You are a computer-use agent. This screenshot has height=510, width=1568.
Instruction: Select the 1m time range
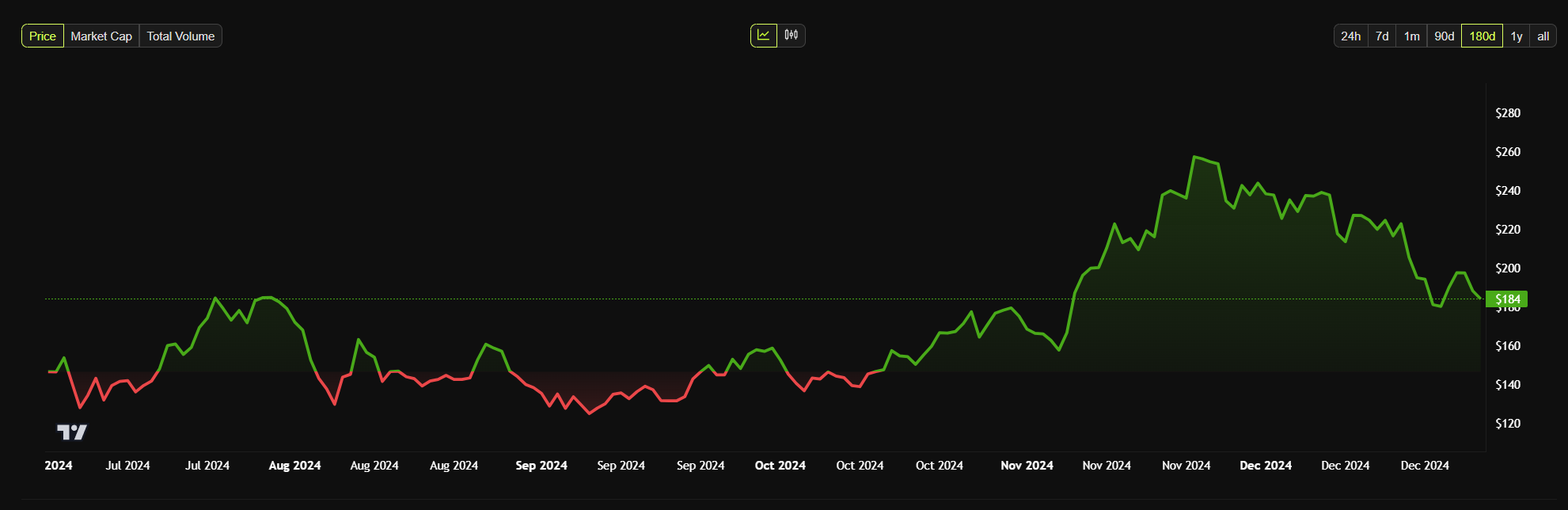[x=1411, y=36]
